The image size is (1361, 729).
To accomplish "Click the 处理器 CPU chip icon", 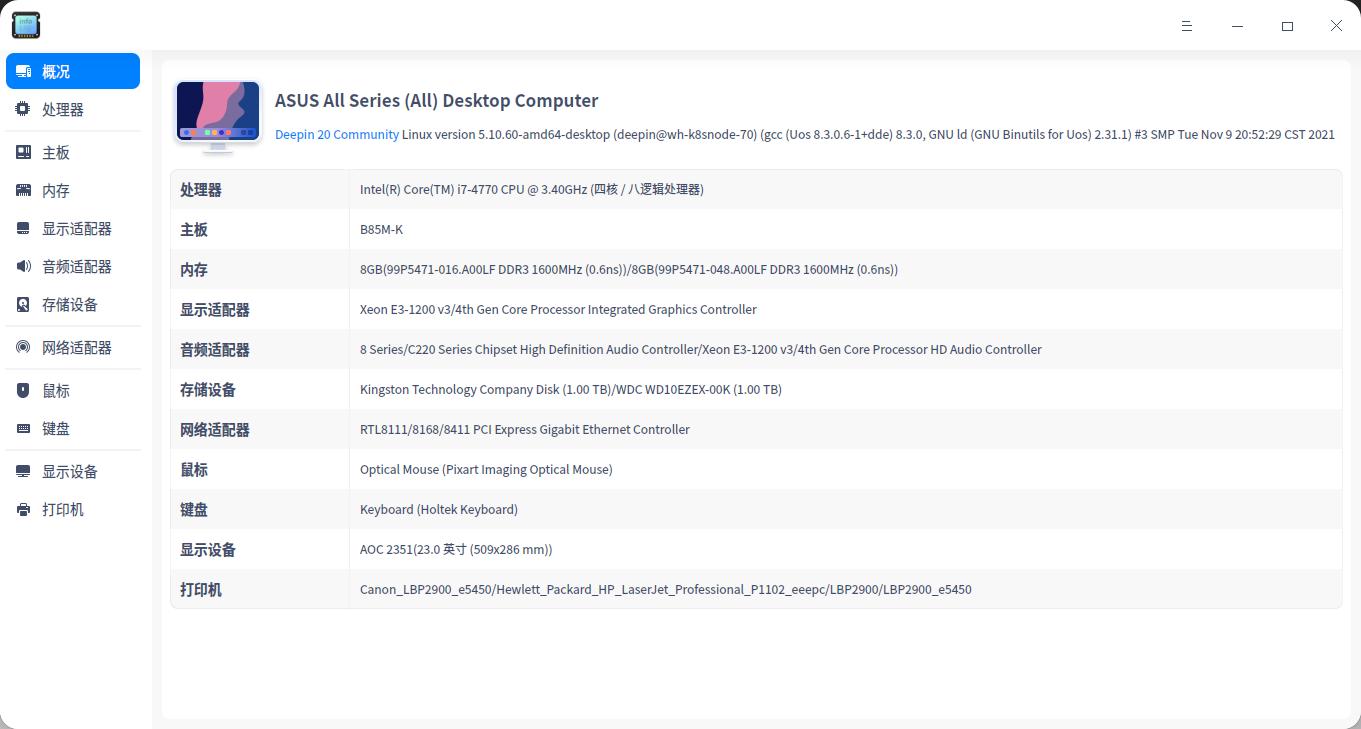I will click(x=23, y=109).
